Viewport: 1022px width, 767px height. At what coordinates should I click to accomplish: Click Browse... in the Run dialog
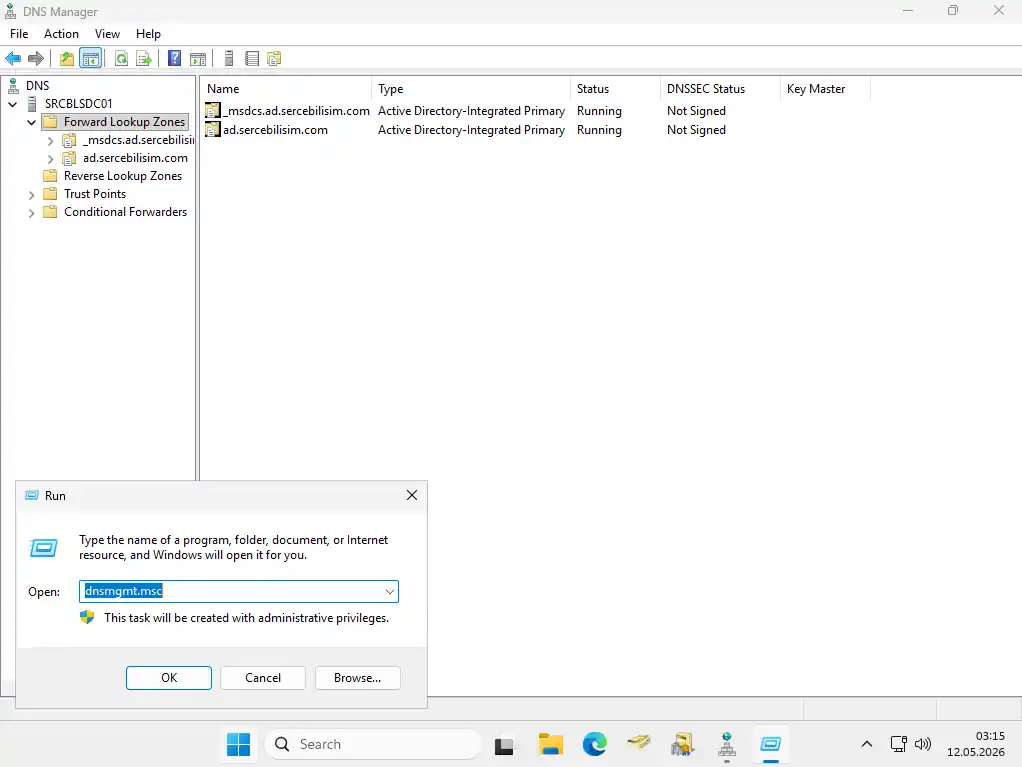pos(357,678)
